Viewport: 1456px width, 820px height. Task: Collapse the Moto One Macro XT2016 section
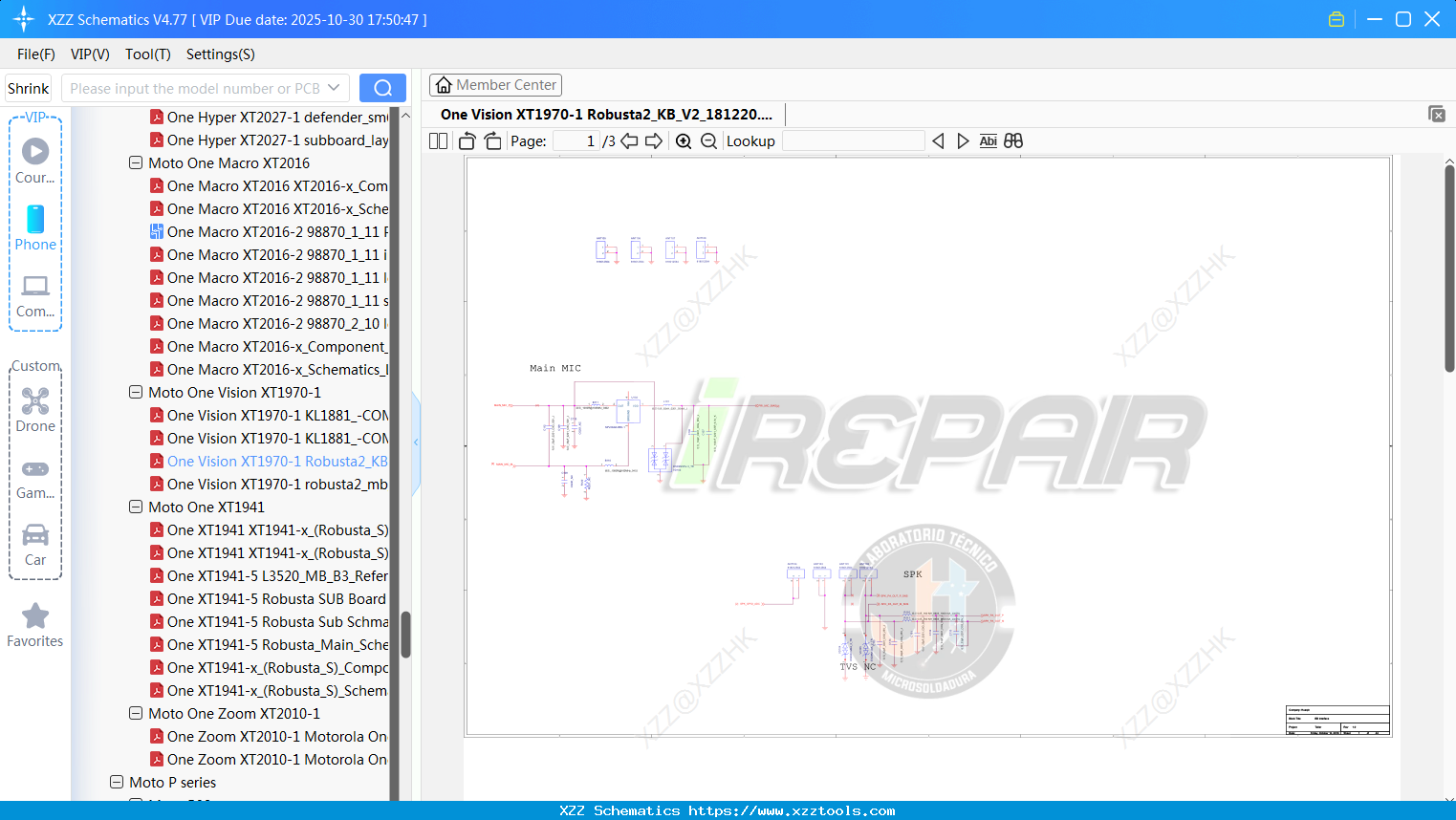pos(135,162)
